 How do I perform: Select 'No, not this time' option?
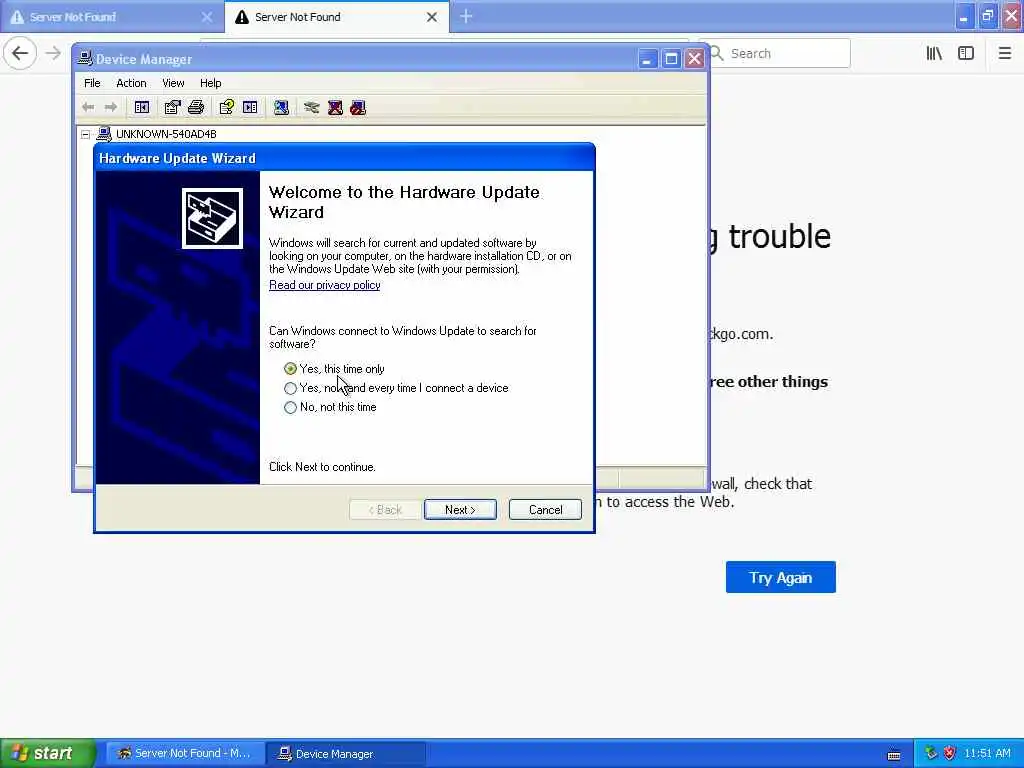(330, 407)
